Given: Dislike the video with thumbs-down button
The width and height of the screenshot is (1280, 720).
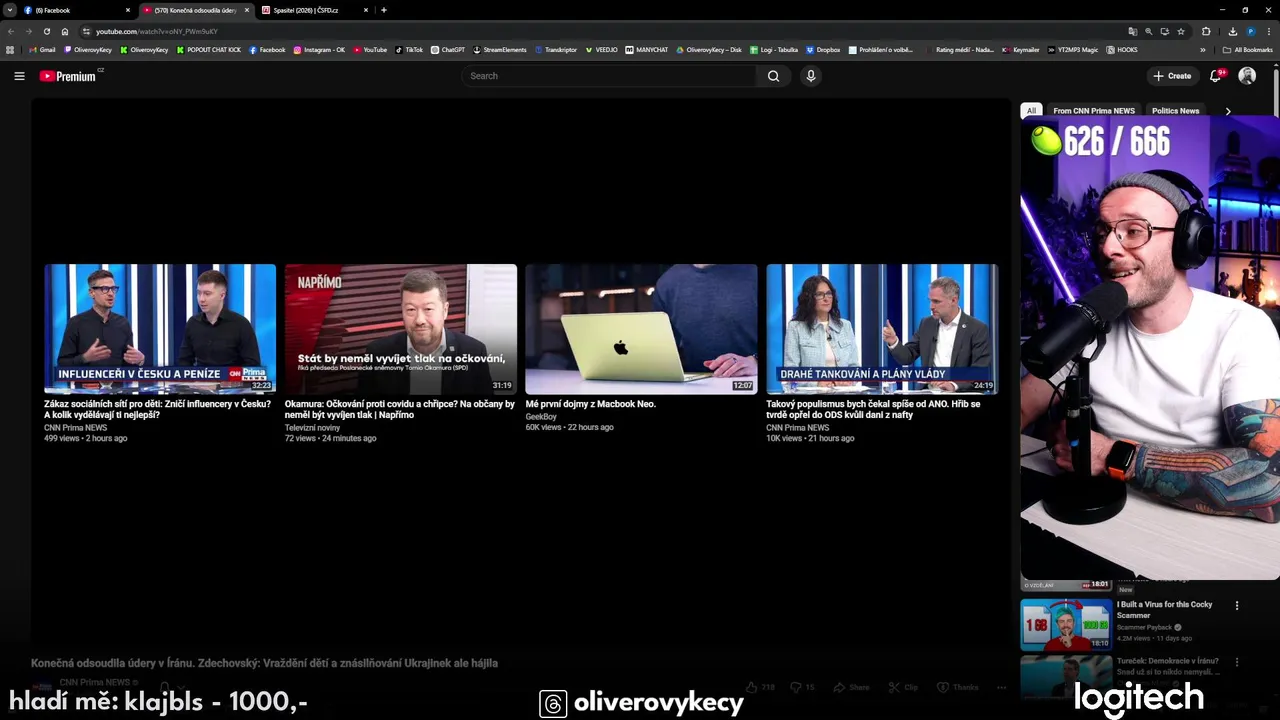Looking at the screenshot, I should (x=803, y=687).
